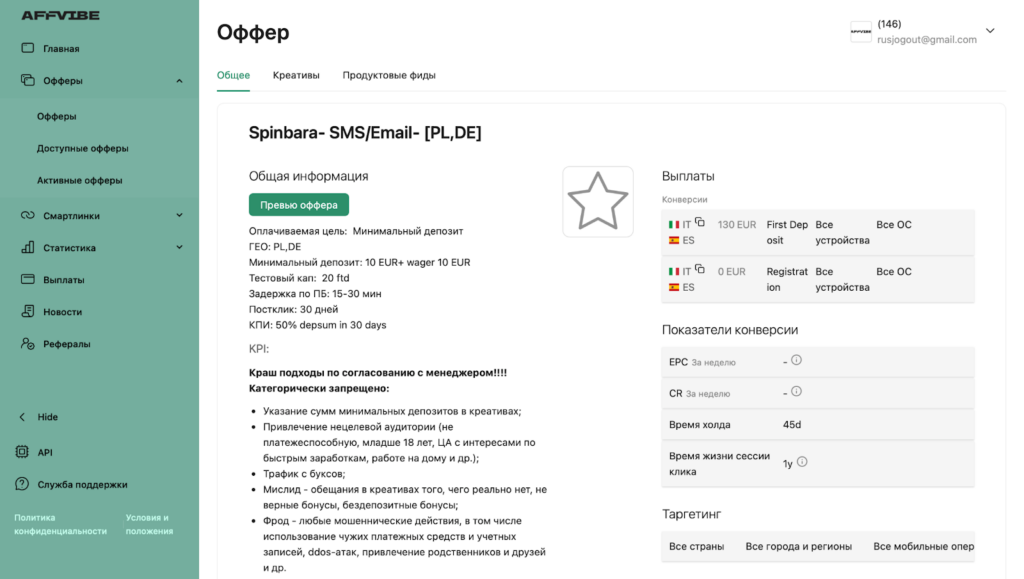Copy the 0 EUR Registration payout row

(x=699, y=270)
